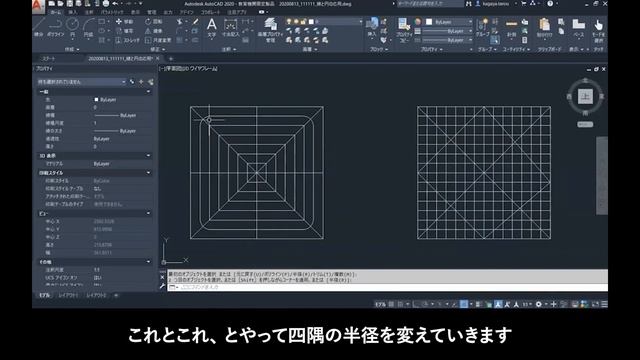Open the Home (ホーム) ribbon tab

point(55,12)
